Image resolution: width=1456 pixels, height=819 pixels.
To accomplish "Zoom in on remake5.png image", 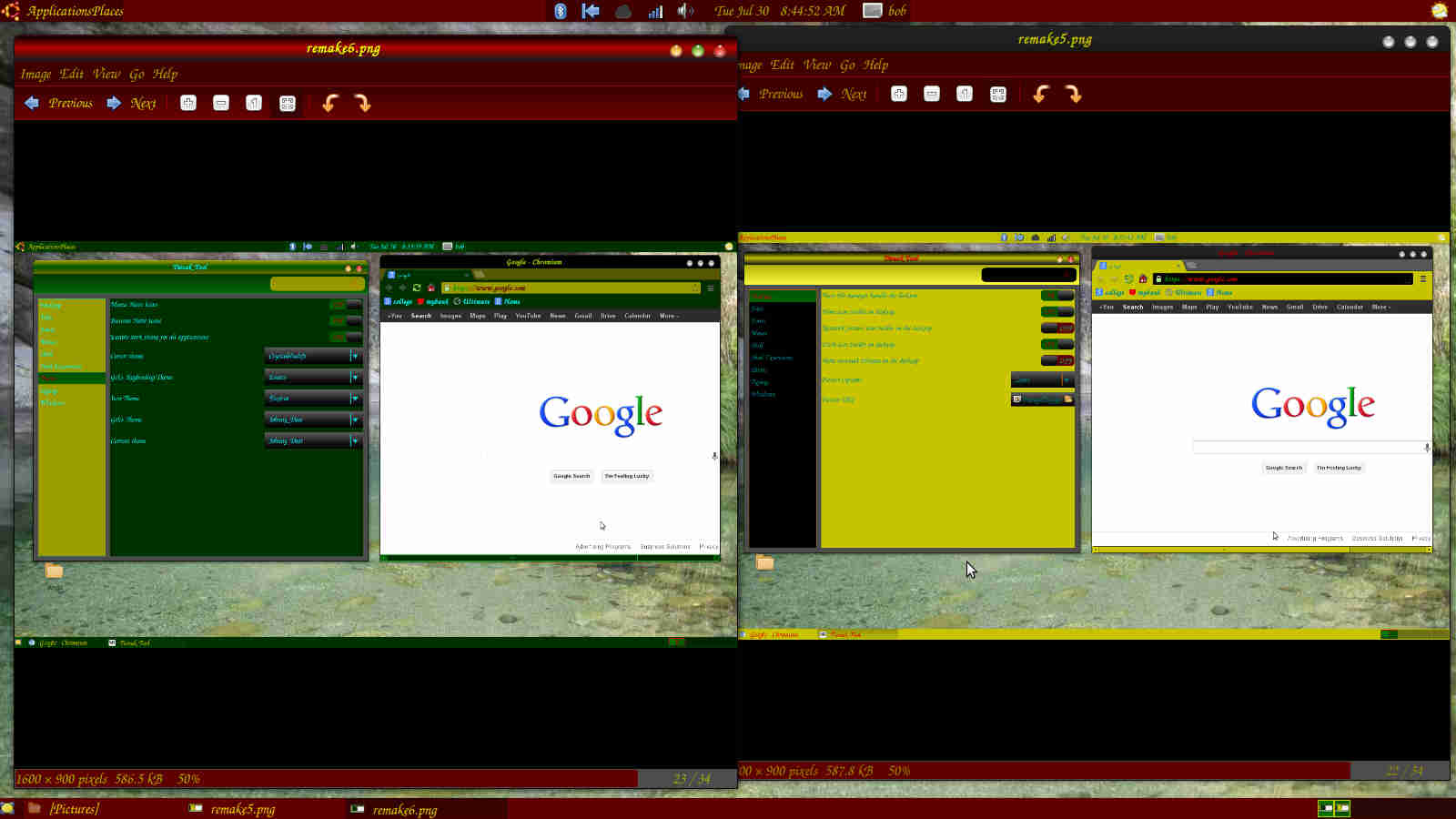I will tap(899, 95).
